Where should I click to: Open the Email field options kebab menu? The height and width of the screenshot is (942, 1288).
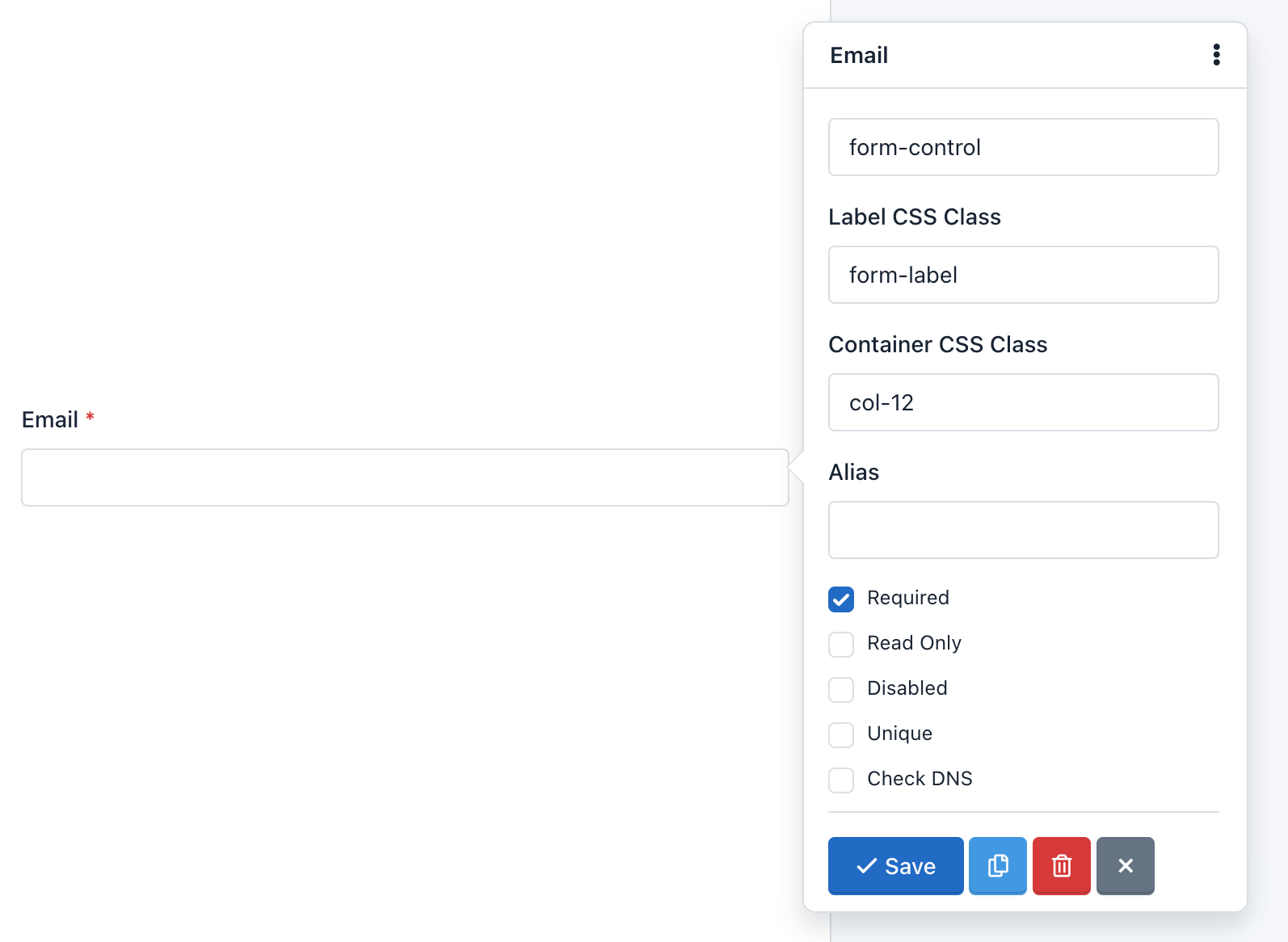click(x=1216, y=54)
